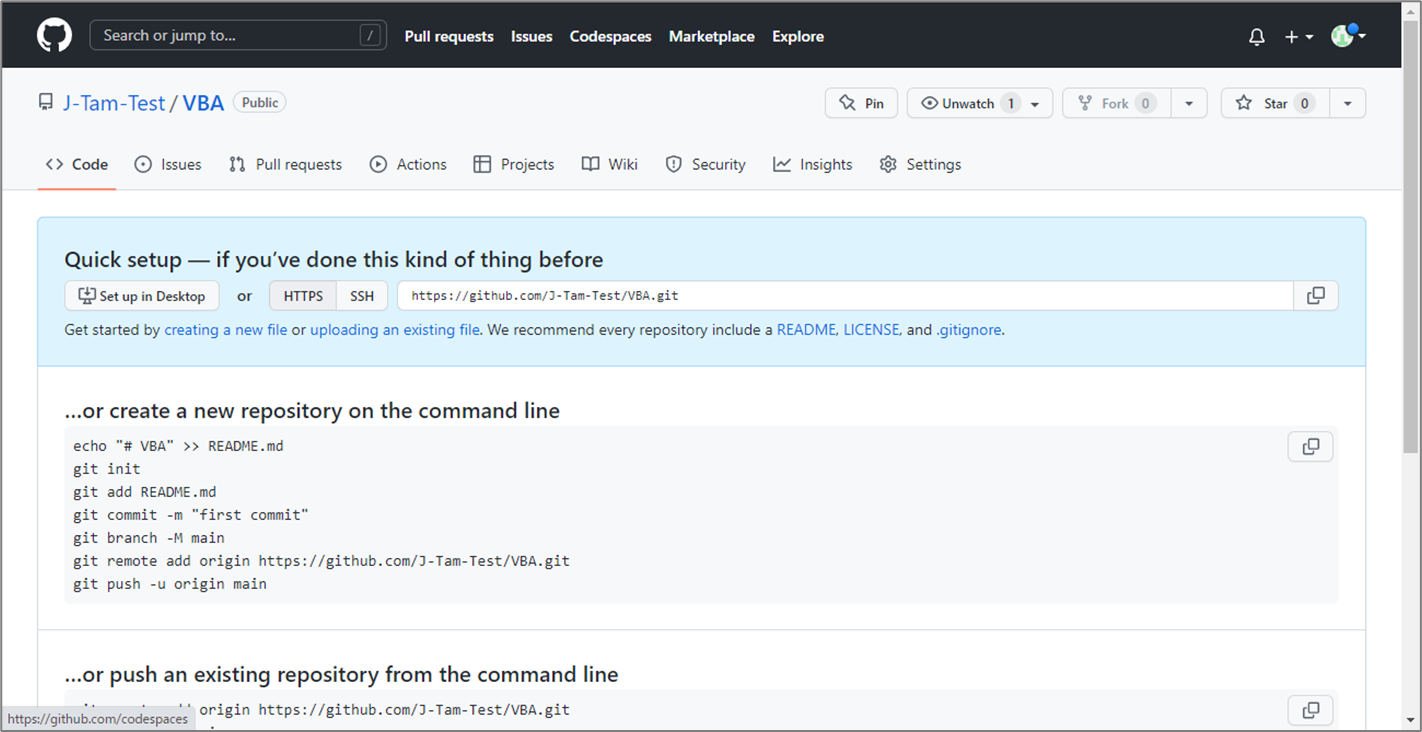The width and height of the screenshot is (1422, 732).
Task: Click the Quick setup heading text
Action: (x=334, y=260)
